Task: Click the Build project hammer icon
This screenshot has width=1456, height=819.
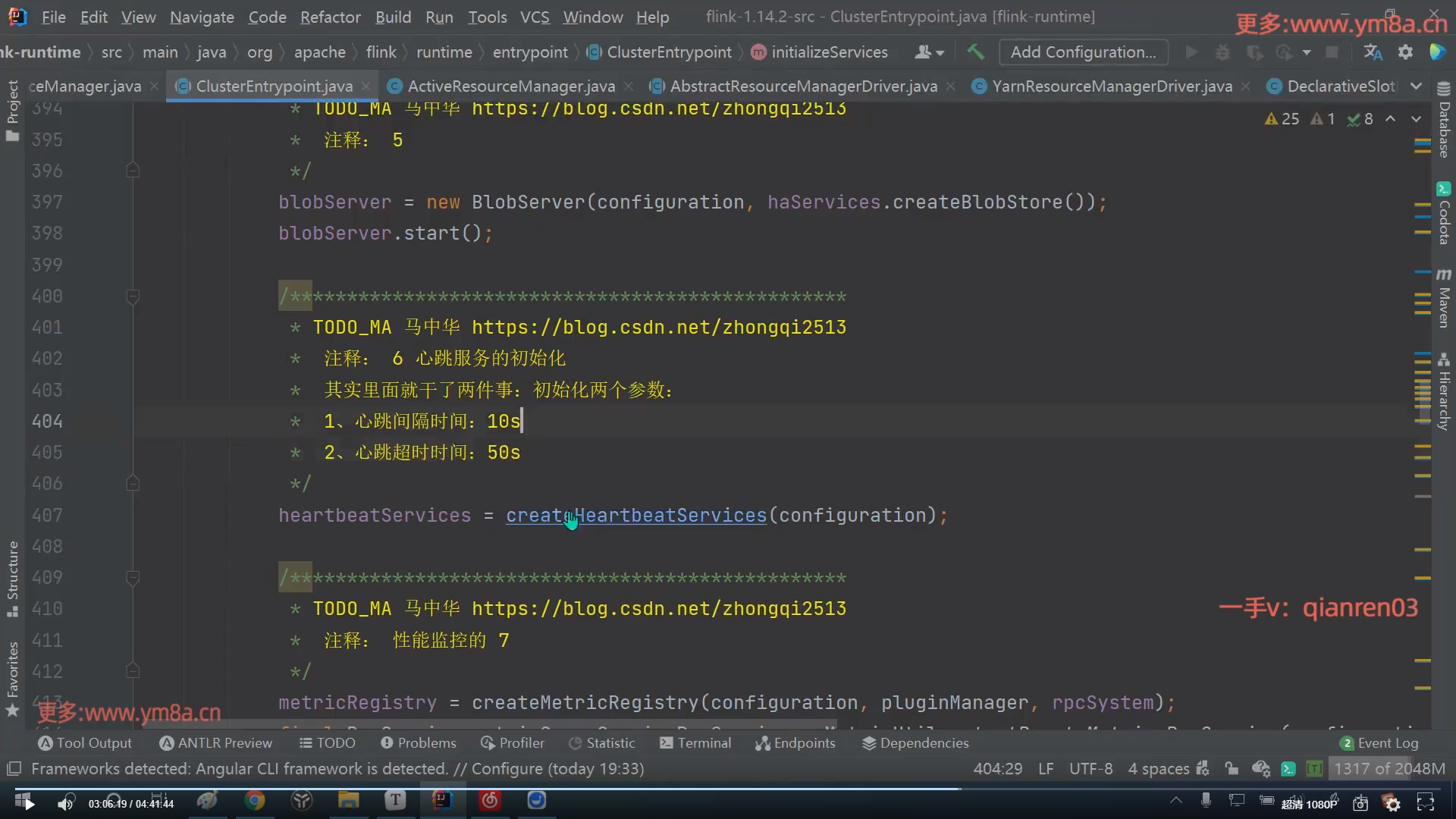Action: 975,52
